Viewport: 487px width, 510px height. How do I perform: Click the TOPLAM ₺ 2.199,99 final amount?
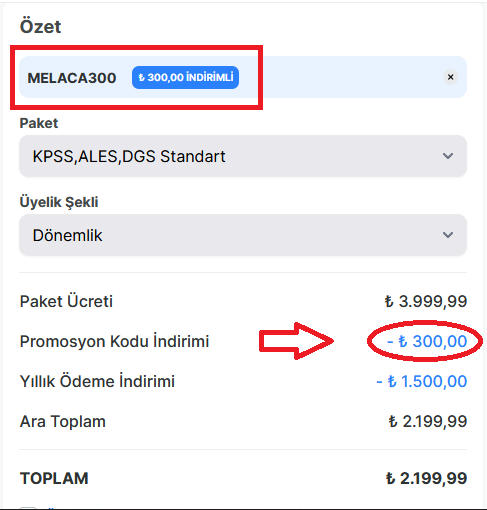(x=426, y=478)
